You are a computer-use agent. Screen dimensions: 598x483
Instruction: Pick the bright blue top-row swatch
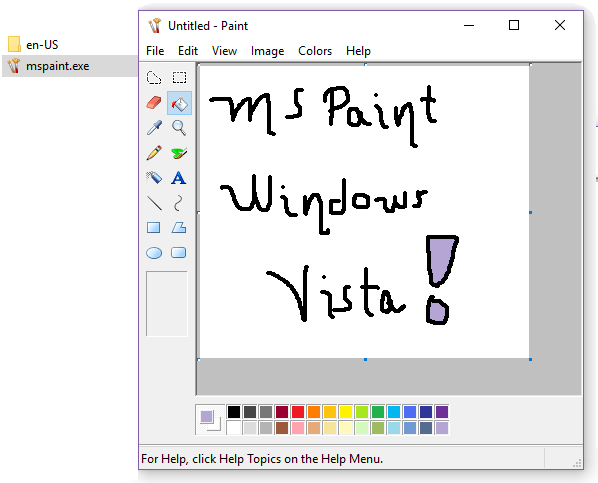pos(410,412)
